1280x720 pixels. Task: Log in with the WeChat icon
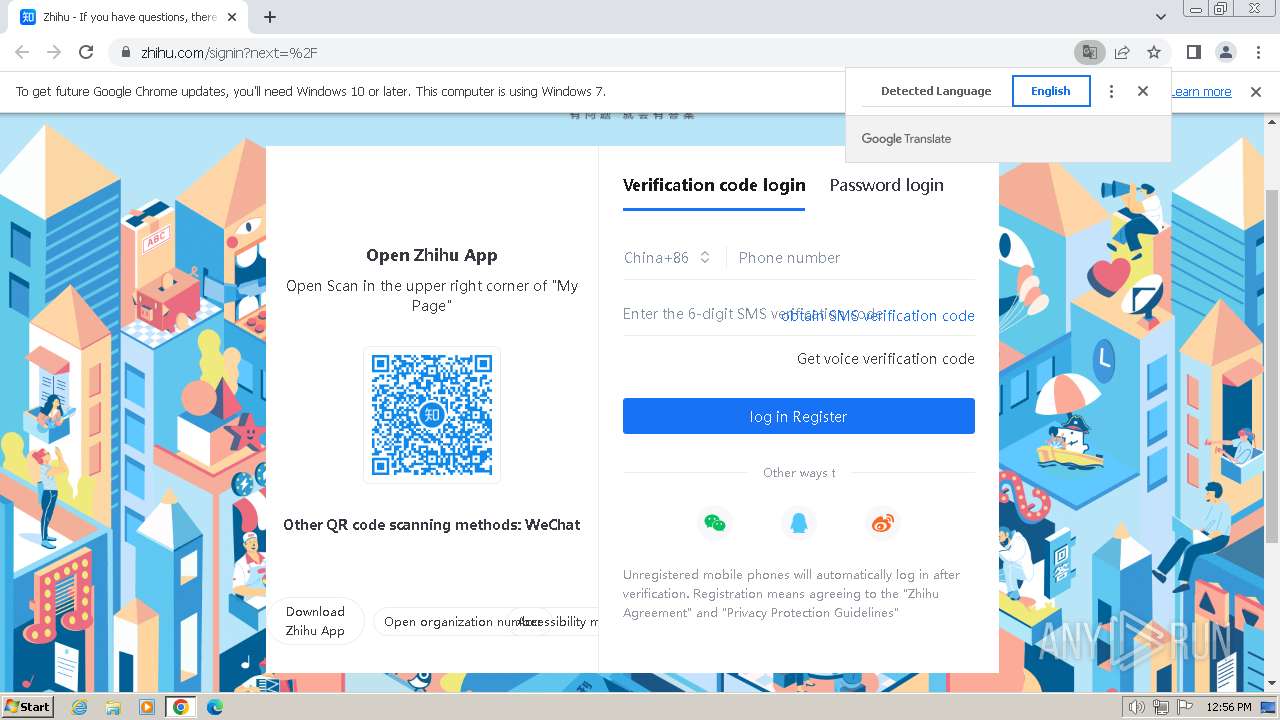click(714, 523)
